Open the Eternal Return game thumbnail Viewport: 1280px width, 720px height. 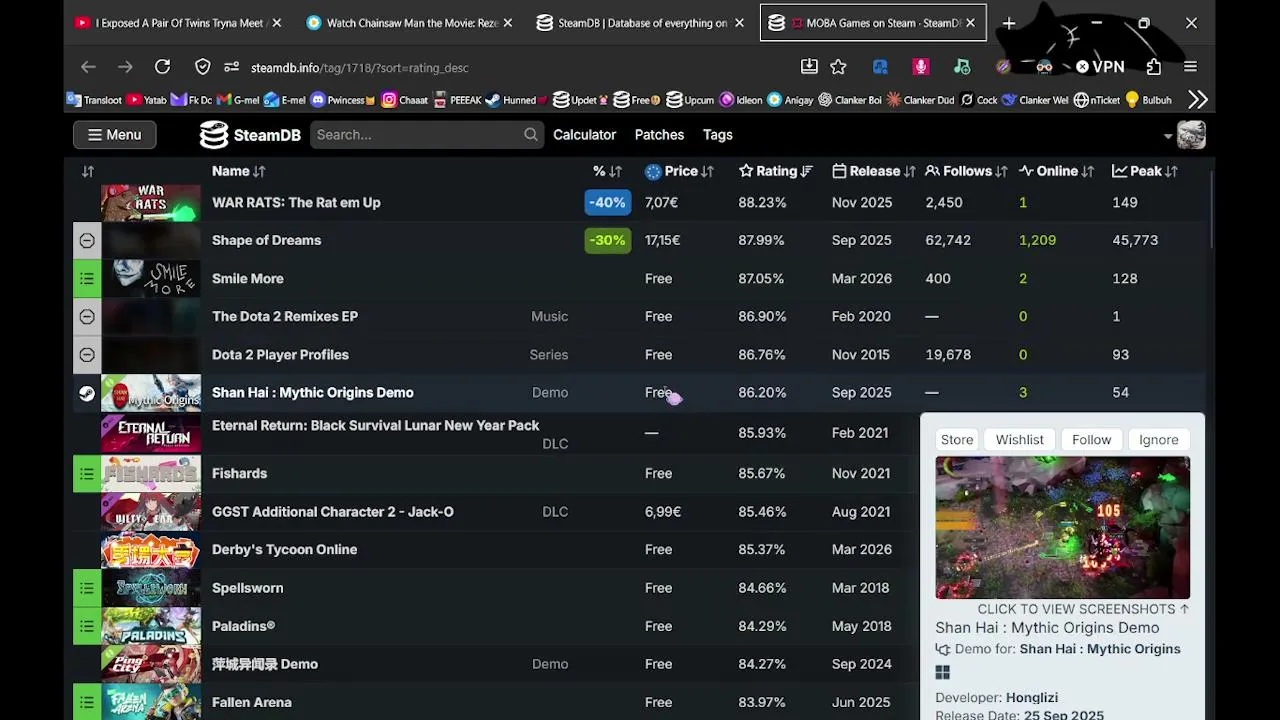tap(151, 434)
